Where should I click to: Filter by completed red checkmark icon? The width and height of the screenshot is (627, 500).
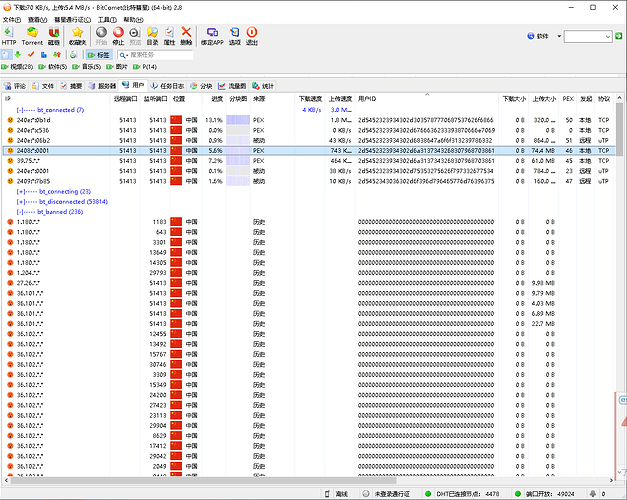click(31, 55)
